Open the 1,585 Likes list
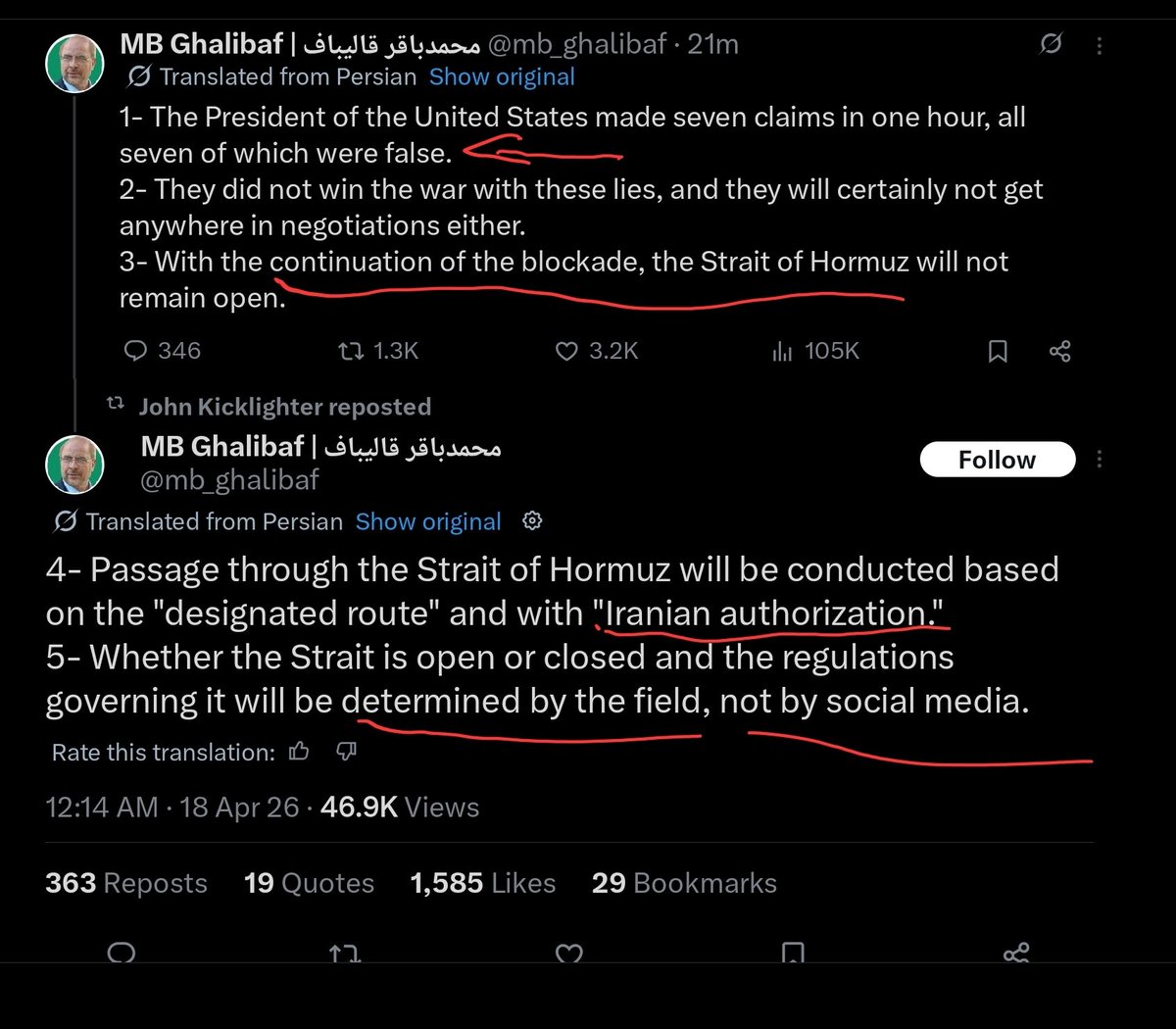Image resolution: width=1176 pixels, height=1029 pixels. tap(482, 883)
